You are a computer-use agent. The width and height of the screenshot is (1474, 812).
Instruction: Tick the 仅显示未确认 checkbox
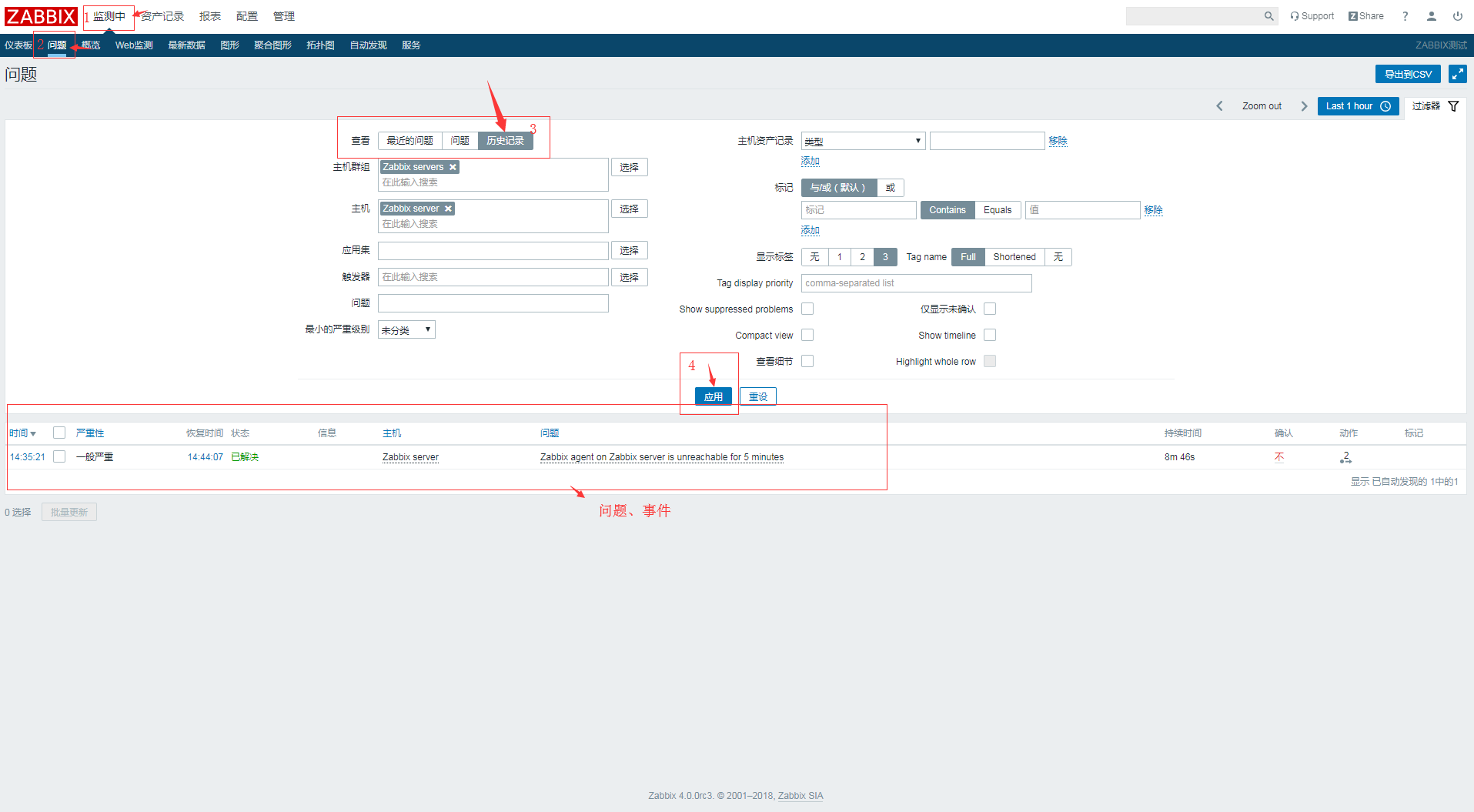(990, 309)
